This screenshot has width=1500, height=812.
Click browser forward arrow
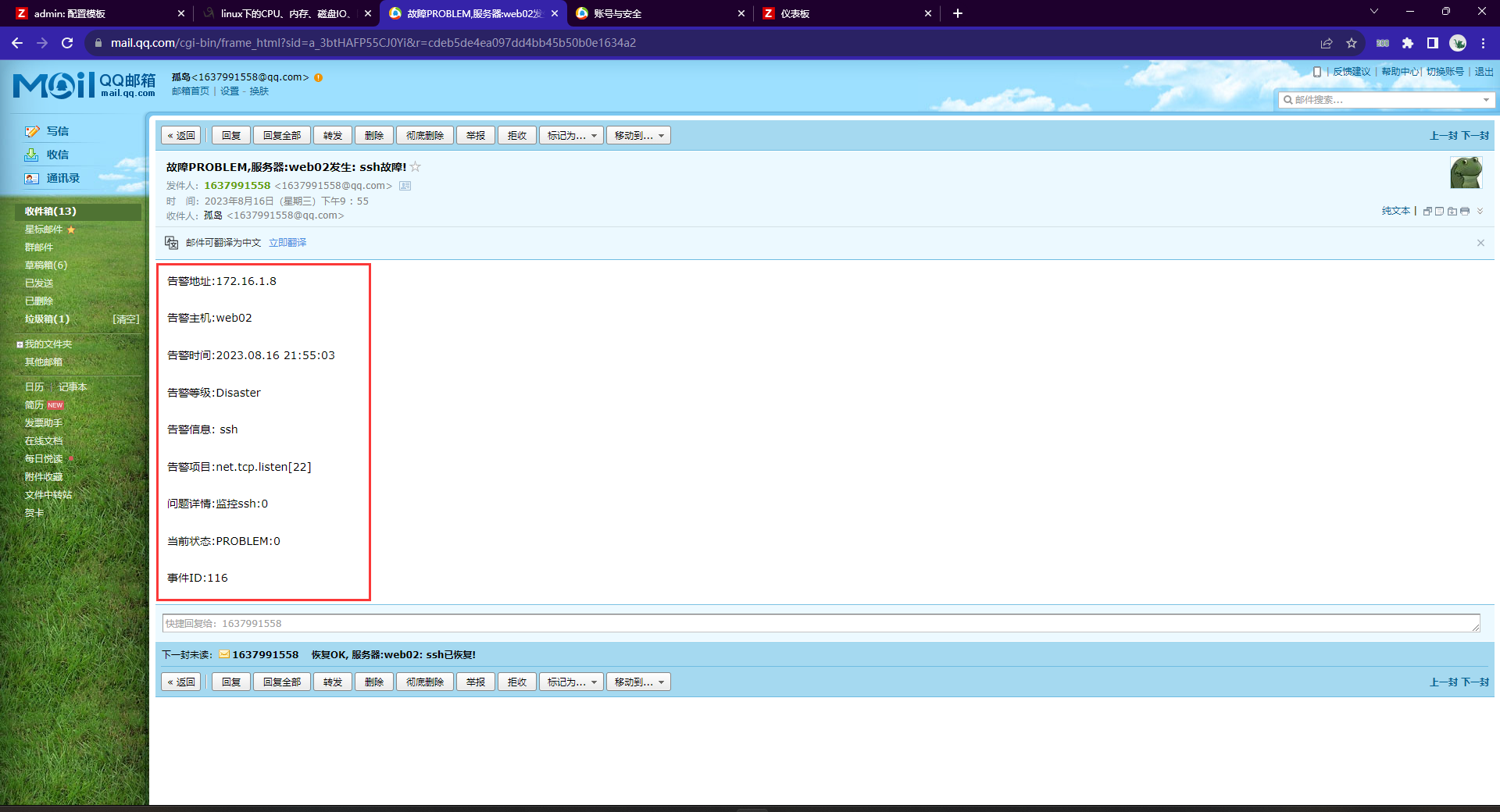[42, 43]
